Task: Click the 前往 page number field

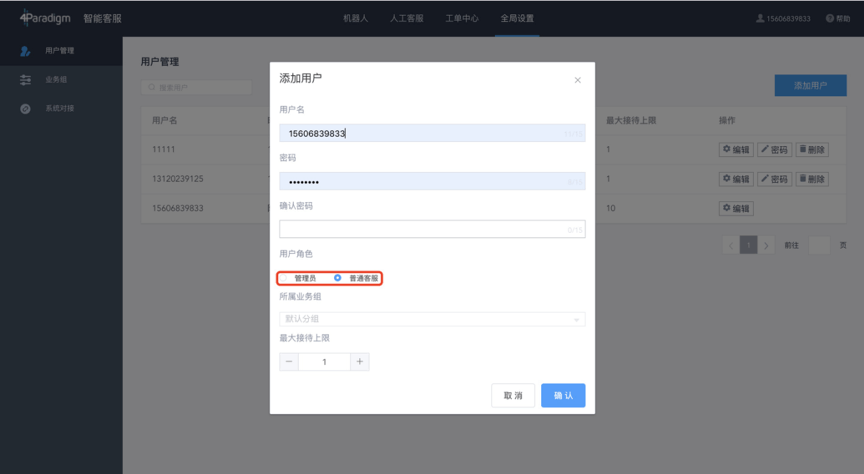Action: [819, 245]
